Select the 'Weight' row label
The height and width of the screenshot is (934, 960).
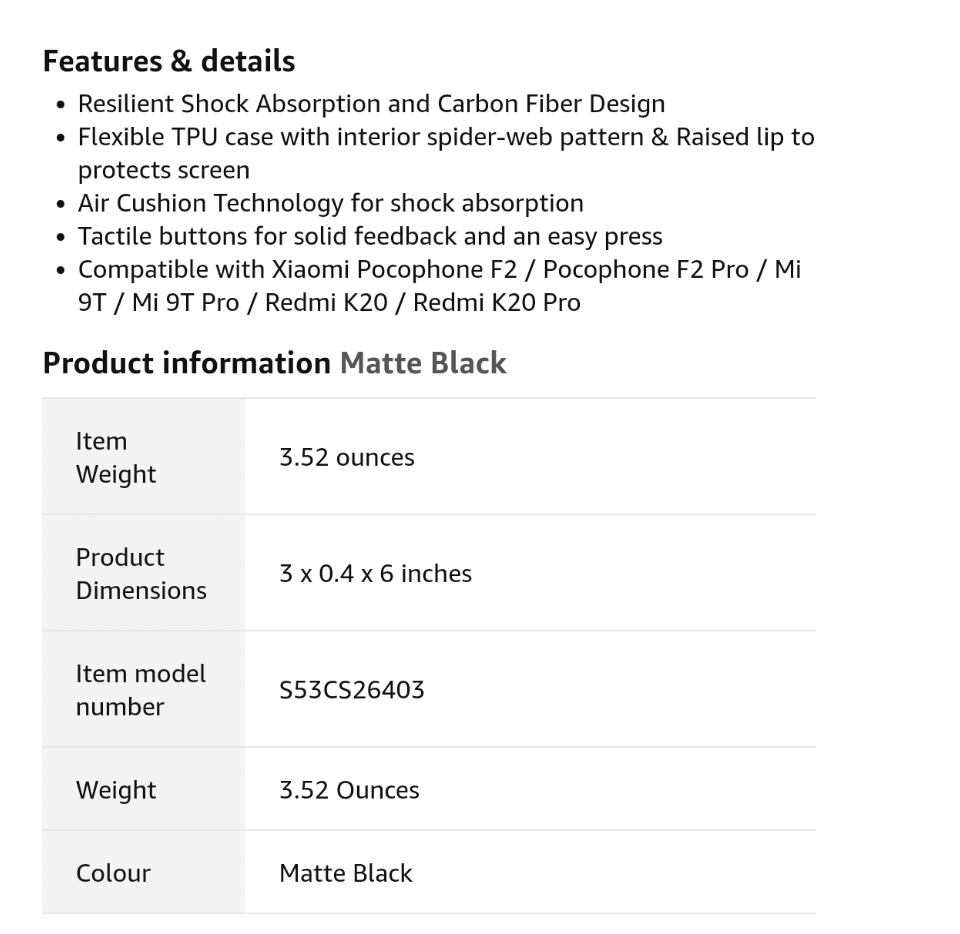[116, 790]
